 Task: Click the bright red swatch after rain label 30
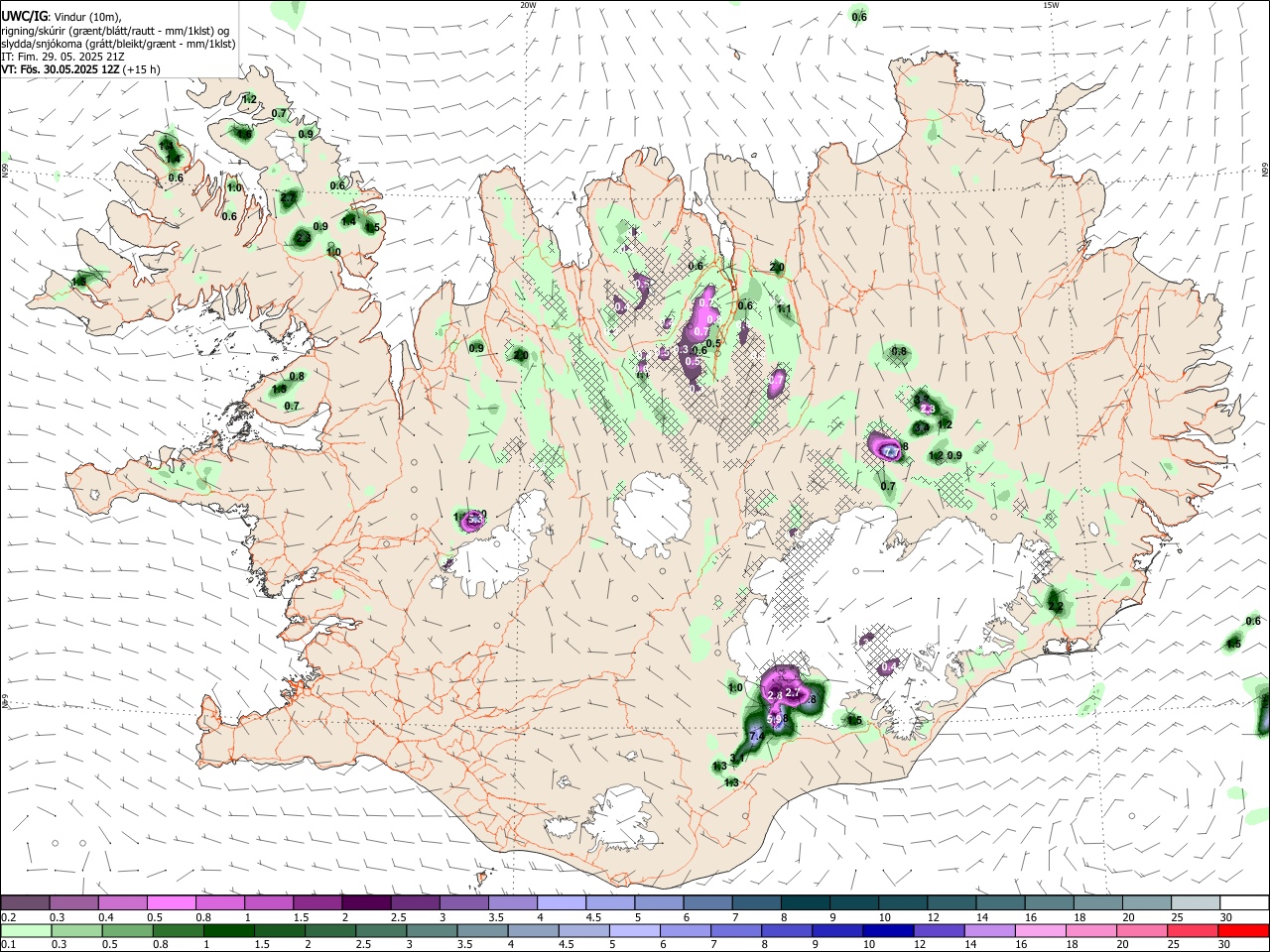click(1243, 930)
